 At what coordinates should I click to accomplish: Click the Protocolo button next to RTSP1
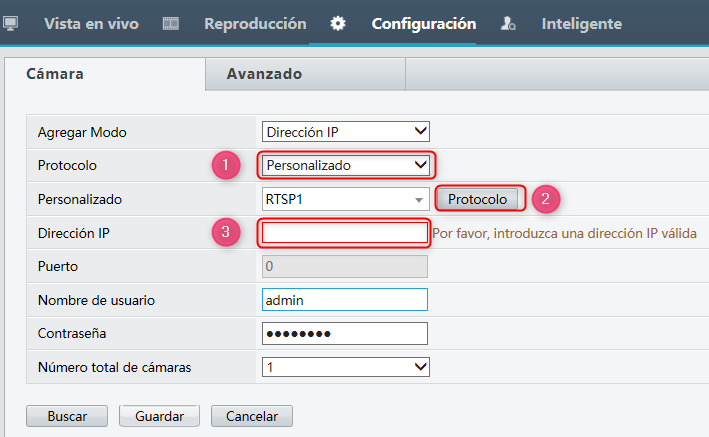pyautogui.click(x=477, y=199)
